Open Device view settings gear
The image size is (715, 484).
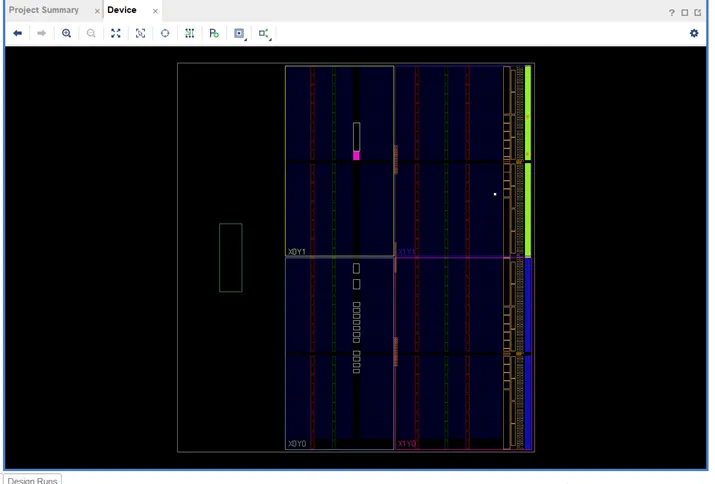coord(694,33)
